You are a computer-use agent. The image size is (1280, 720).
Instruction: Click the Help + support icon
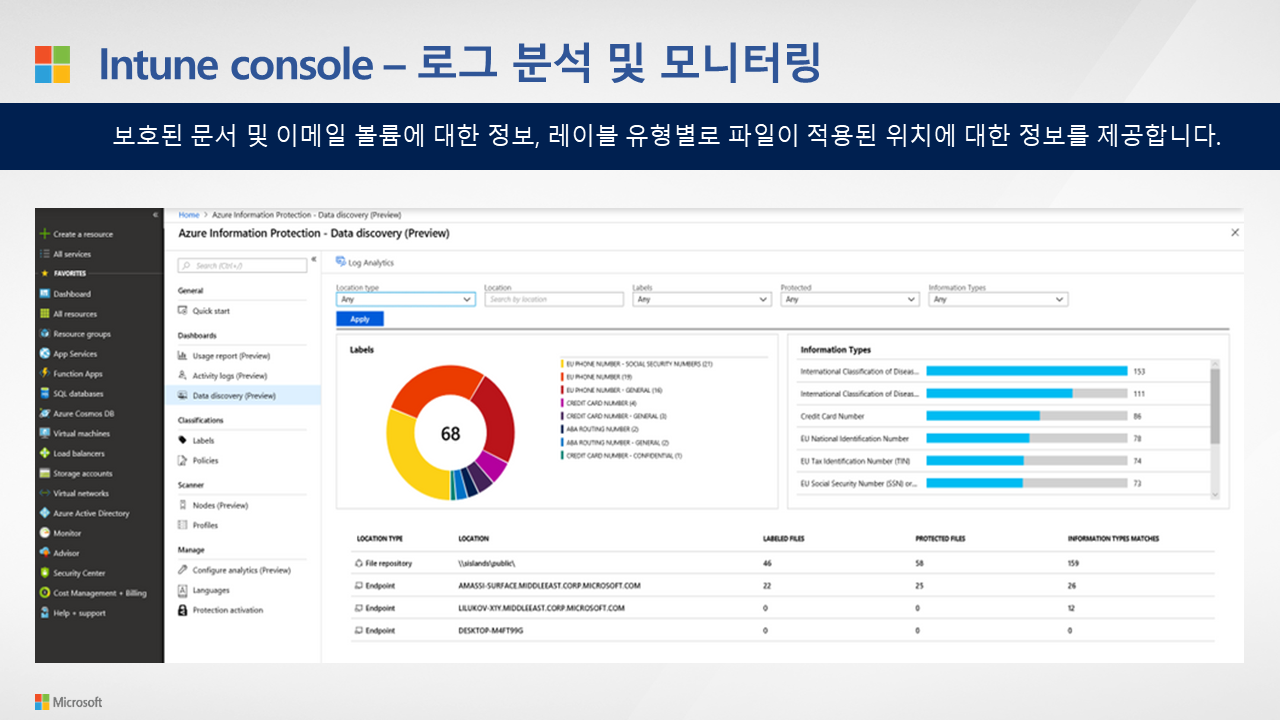pos(44,613)
